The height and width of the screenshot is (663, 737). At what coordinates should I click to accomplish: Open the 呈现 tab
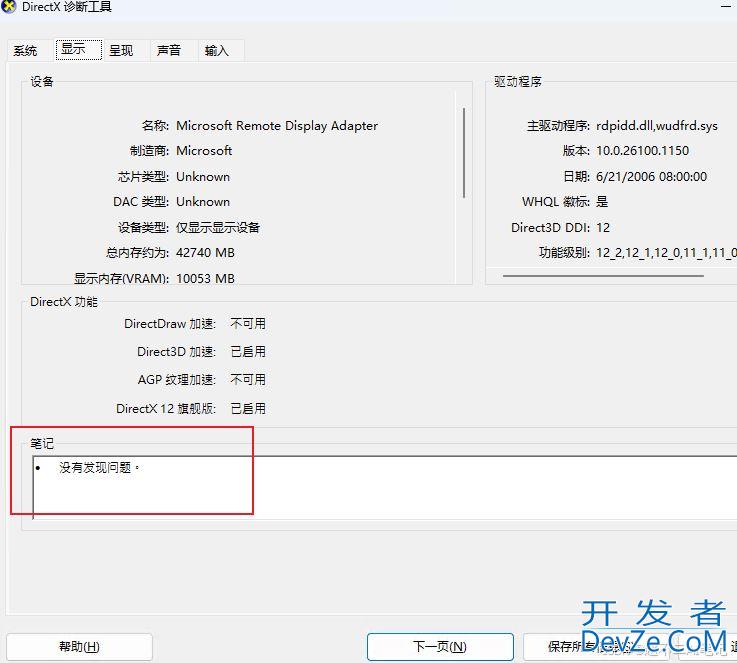(121, 50)
